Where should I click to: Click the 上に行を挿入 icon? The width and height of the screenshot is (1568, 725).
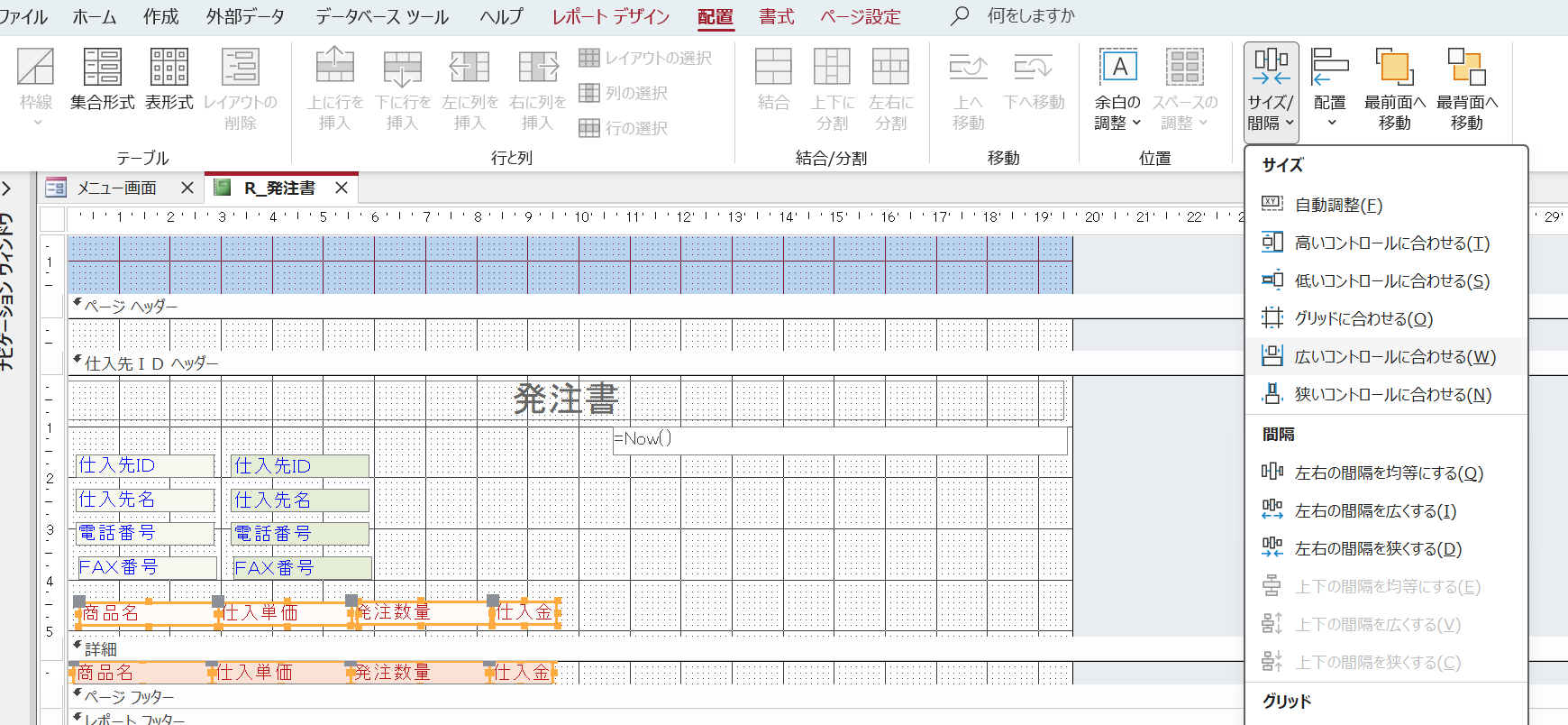[x=334, y=67]
